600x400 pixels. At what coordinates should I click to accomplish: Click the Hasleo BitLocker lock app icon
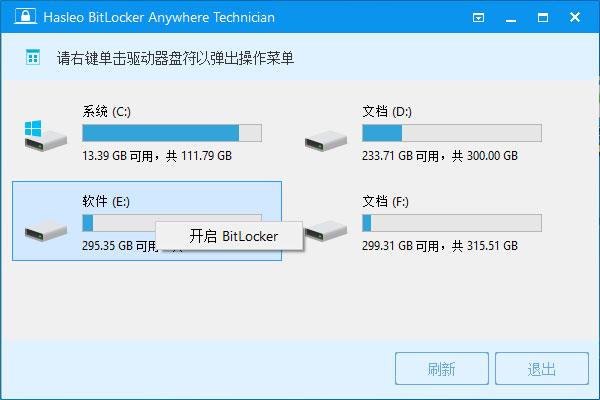point(17,18)
